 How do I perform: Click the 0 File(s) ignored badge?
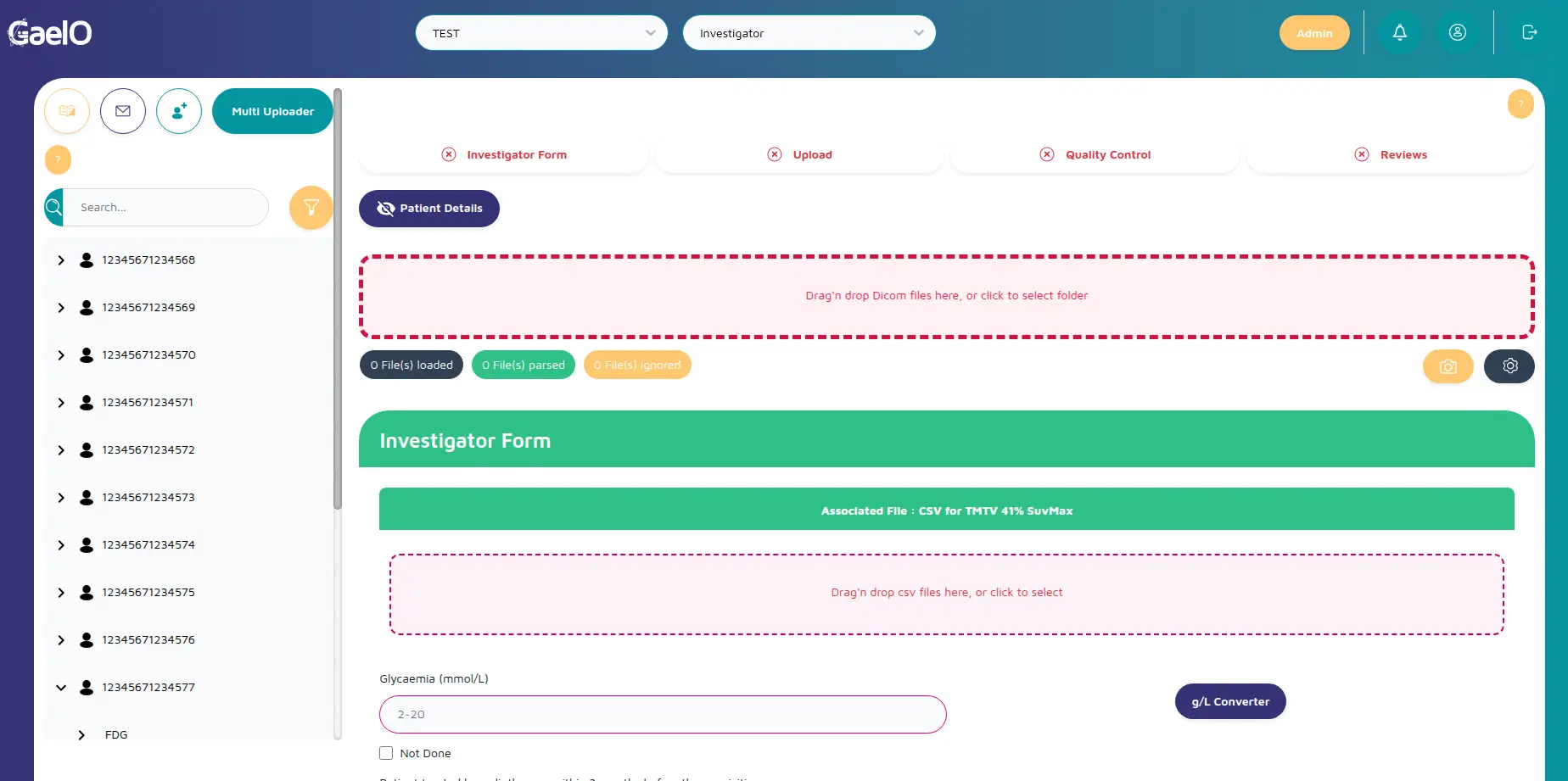pos(637,365)
